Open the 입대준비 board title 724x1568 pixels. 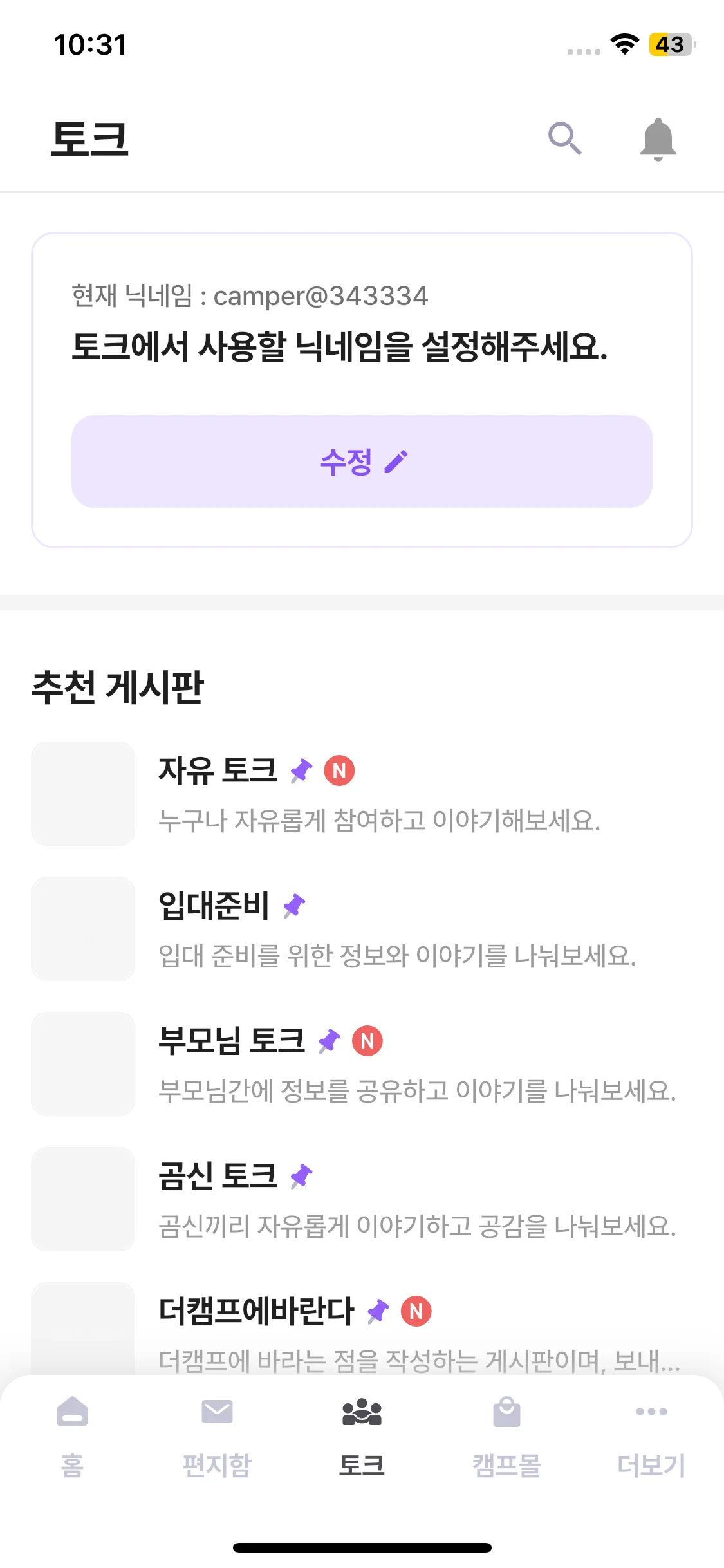point(214,906)
